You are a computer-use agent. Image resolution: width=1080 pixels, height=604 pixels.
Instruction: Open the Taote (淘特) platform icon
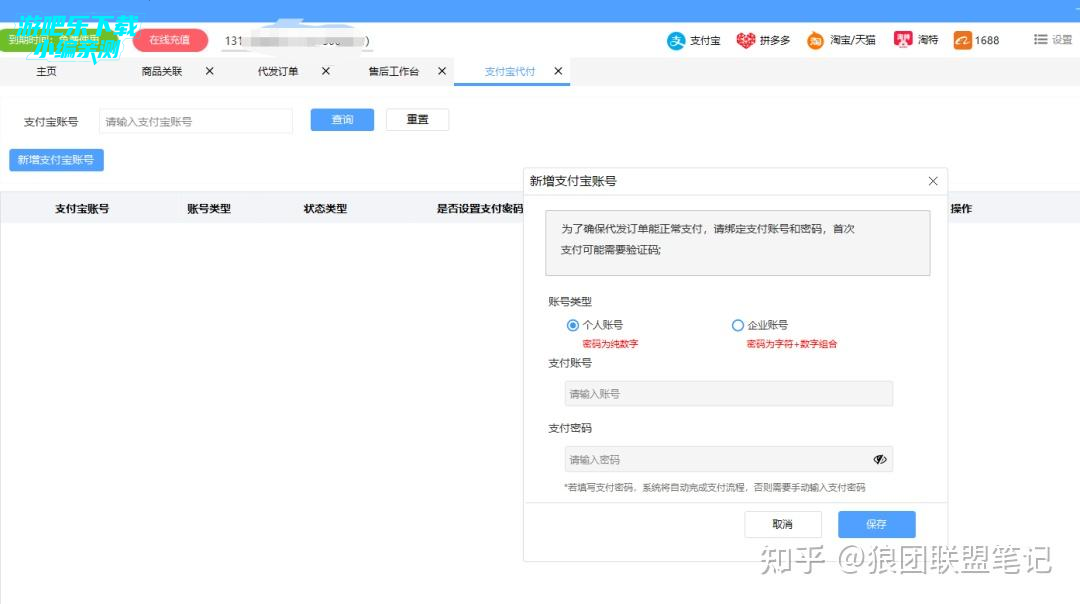tap(902, 40)
